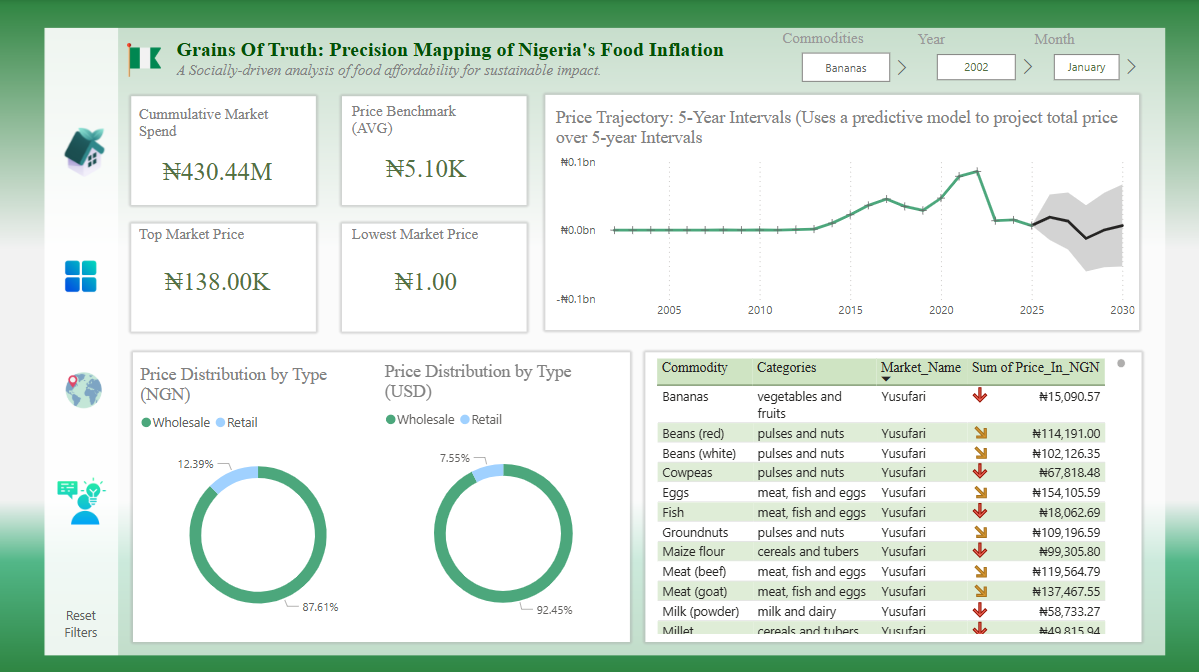Image resolution: width=1199 pixels, height=672 pixels.
Task: Click the table scrollbar dot at top right
Action: point(1121,363)
